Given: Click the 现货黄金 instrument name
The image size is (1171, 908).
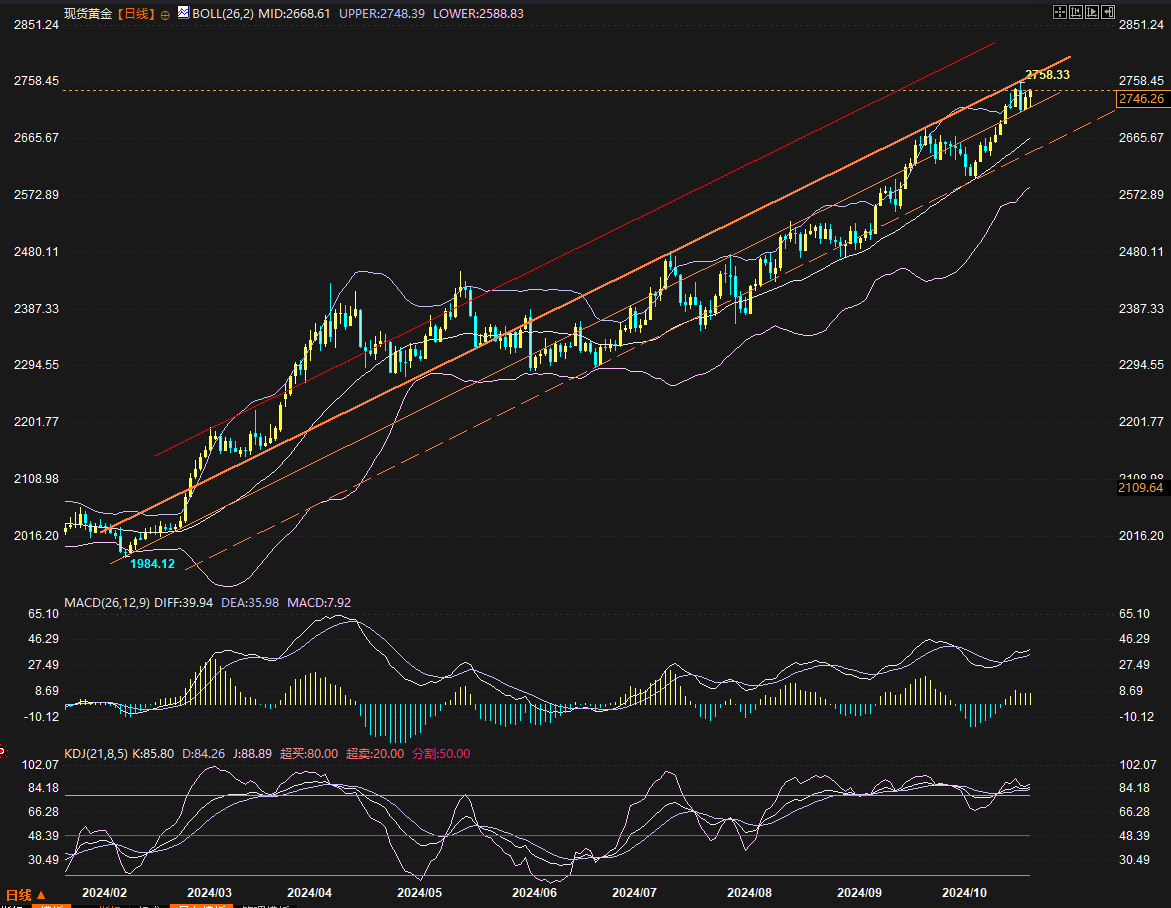Looking at the screenshot, I should [88, 14].
